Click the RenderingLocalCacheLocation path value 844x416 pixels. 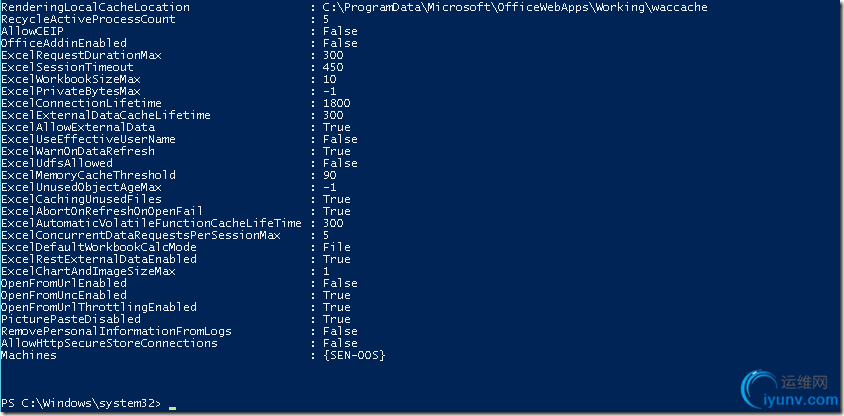coord(515,8)
